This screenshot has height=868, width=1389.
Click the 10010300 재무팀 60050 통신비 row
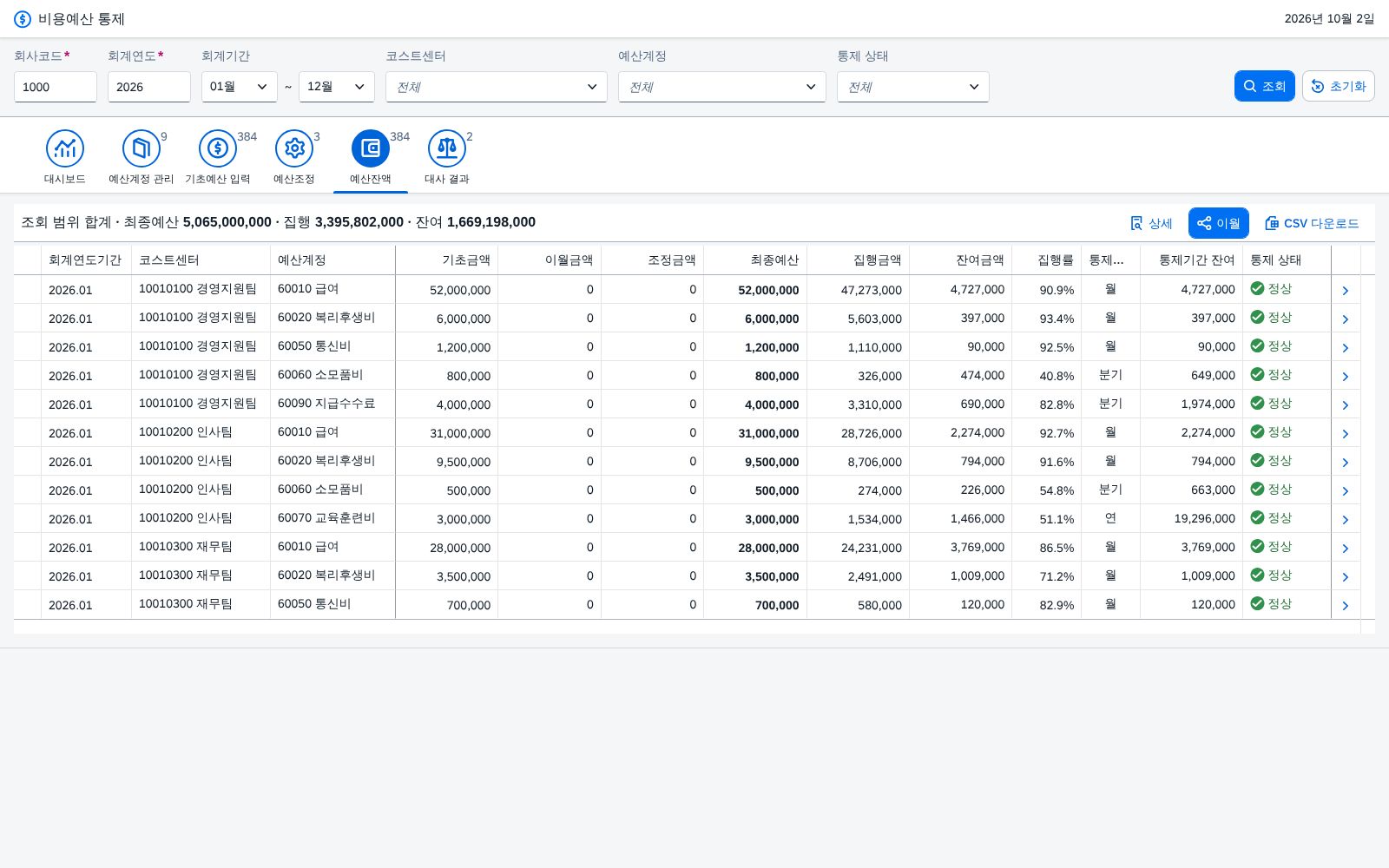coord(688,604)
